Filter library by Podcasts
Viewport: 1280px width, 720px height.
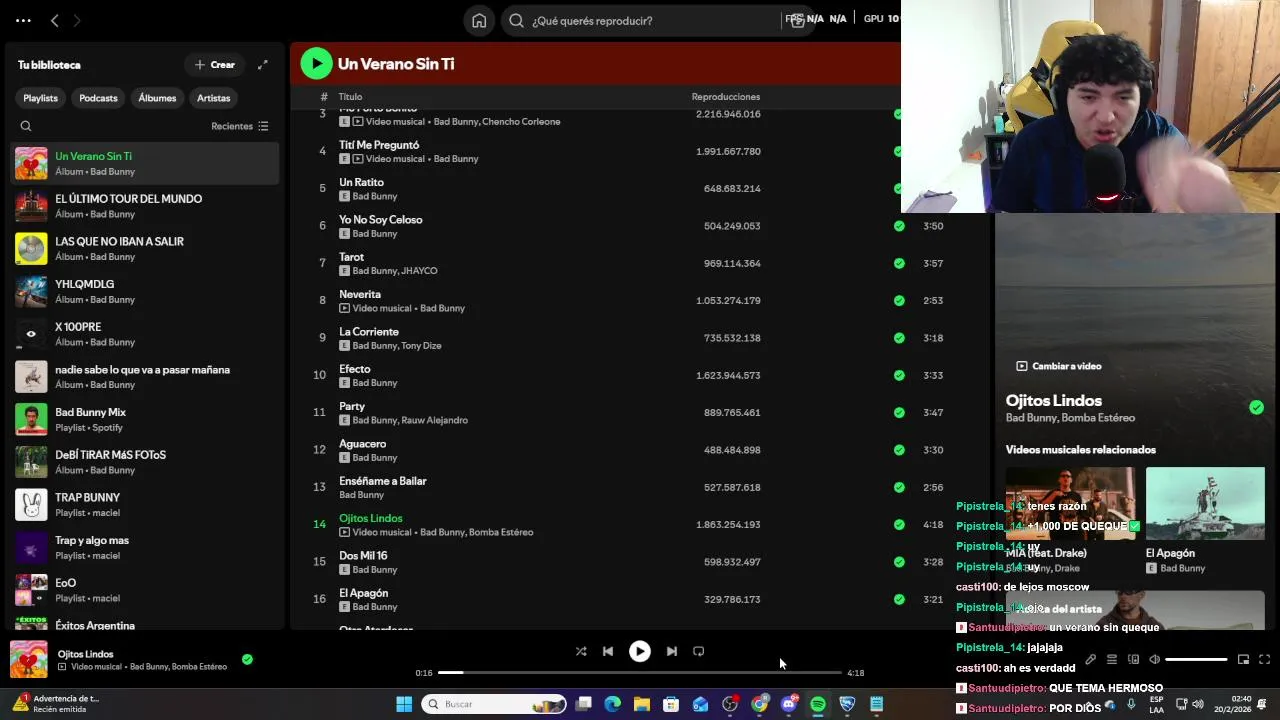(98, 98)
